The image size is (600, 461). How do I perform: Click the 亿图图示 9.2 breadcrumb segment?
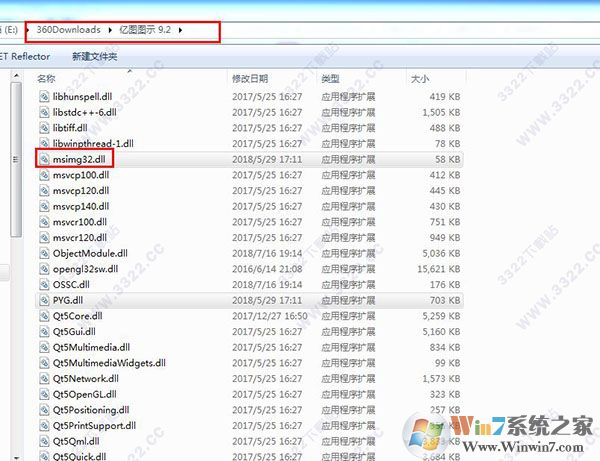click(145, 29)
